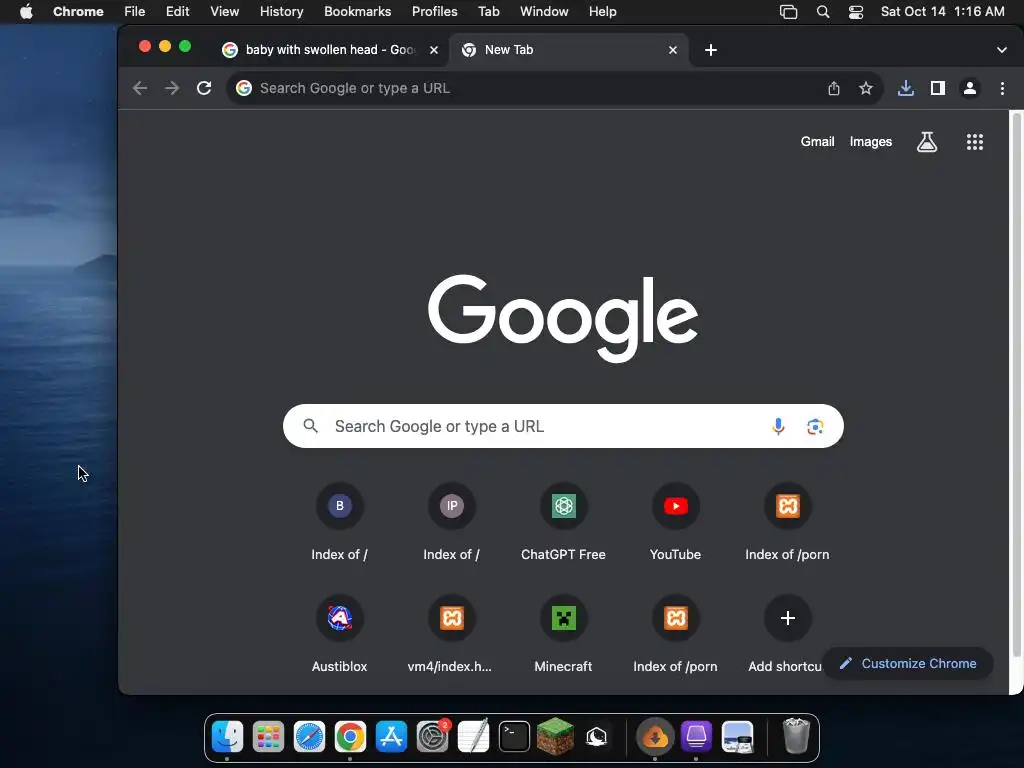The height and width of the screenshot is (768, 1024).
Task: Open the Chrome three-dot menu
Action: point(1002,88)
